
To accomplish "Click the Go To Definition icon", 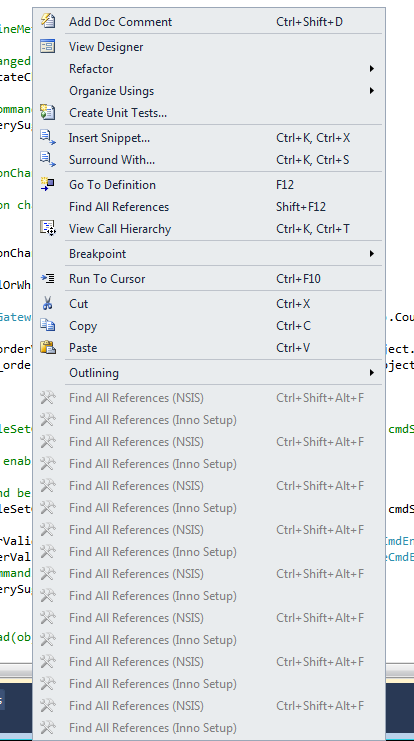I will 48,184.
